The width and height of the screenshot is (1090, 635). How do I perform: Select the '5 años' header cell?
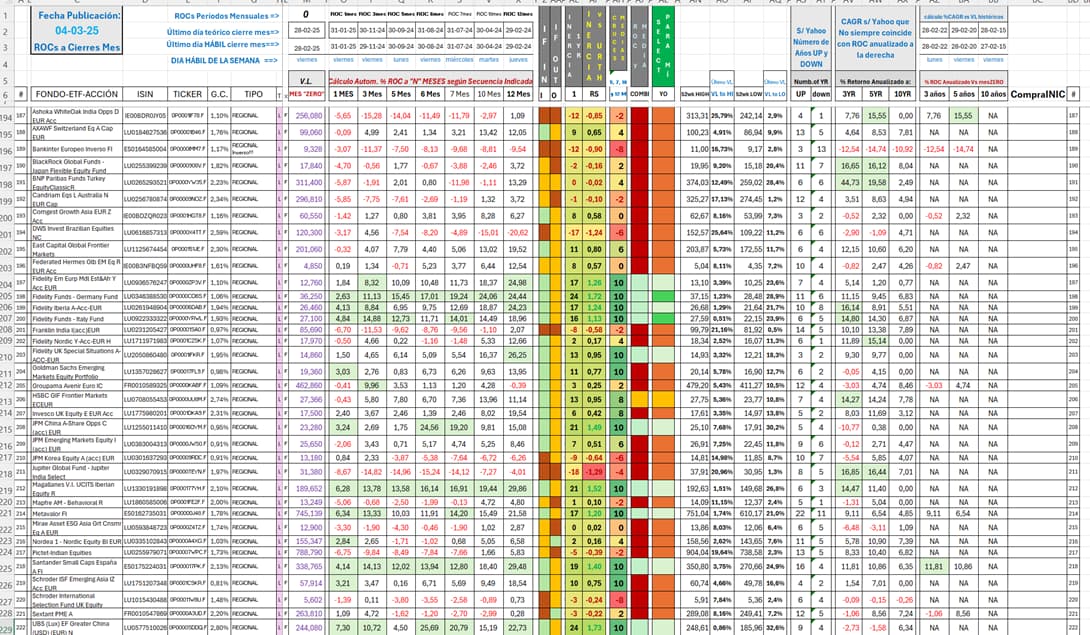click(963, 94)
